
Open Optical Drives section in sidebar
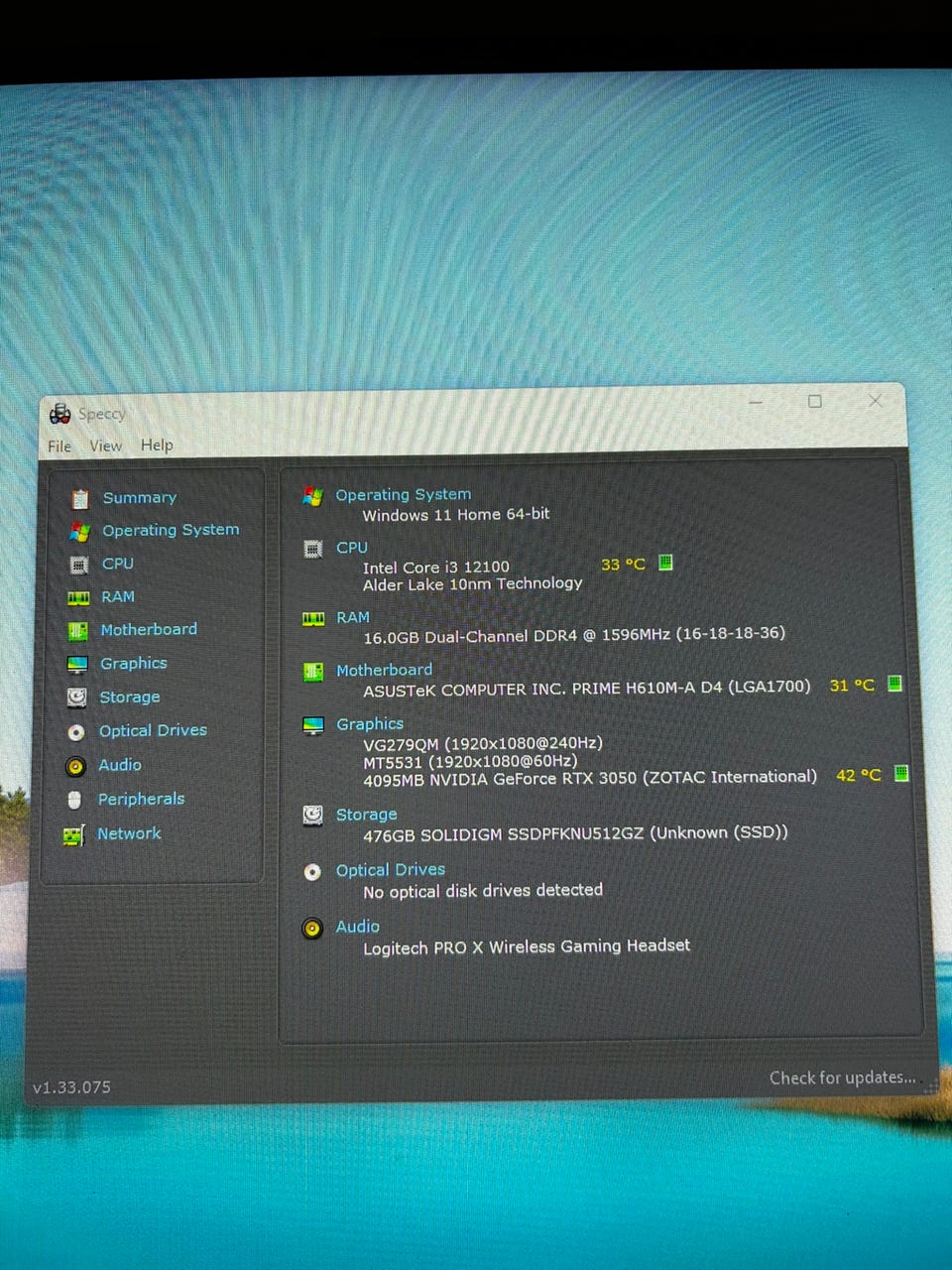click(153, 730)
